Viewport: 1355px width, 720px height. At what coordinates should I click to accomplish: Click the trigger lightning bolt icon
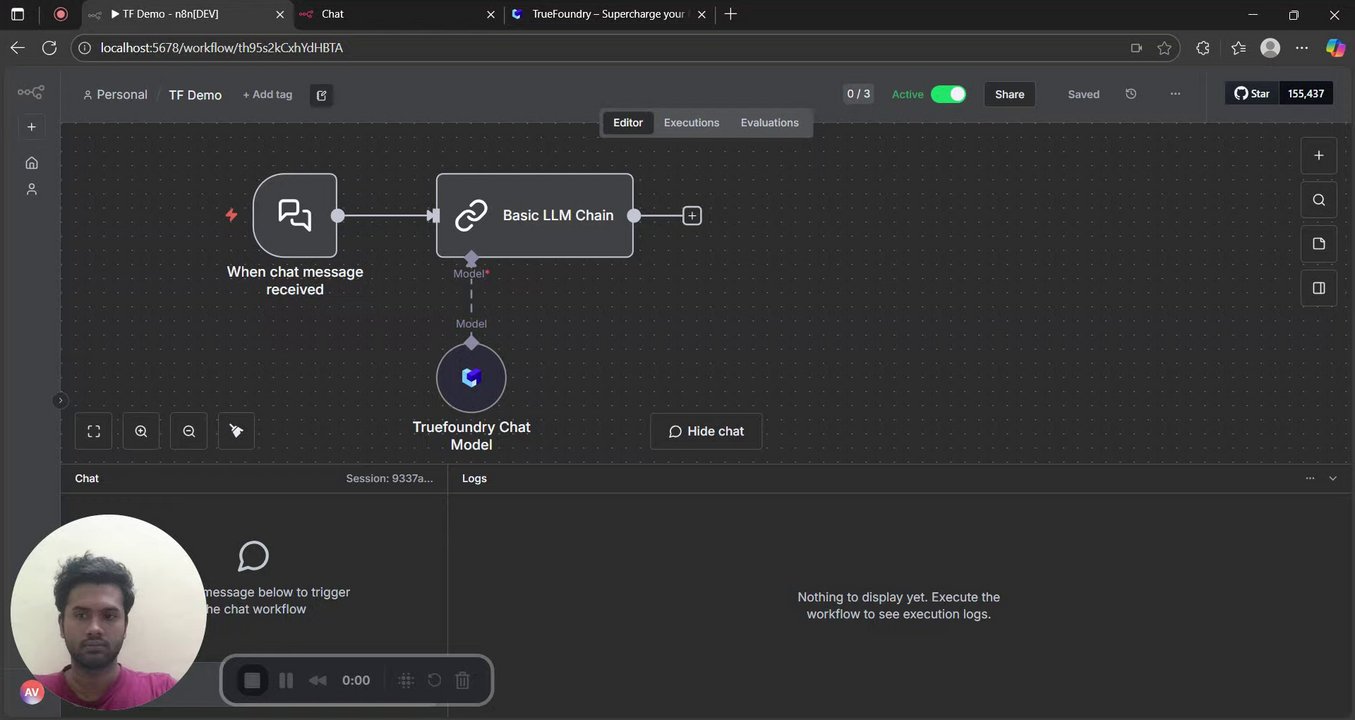click(x=231, y=215)
